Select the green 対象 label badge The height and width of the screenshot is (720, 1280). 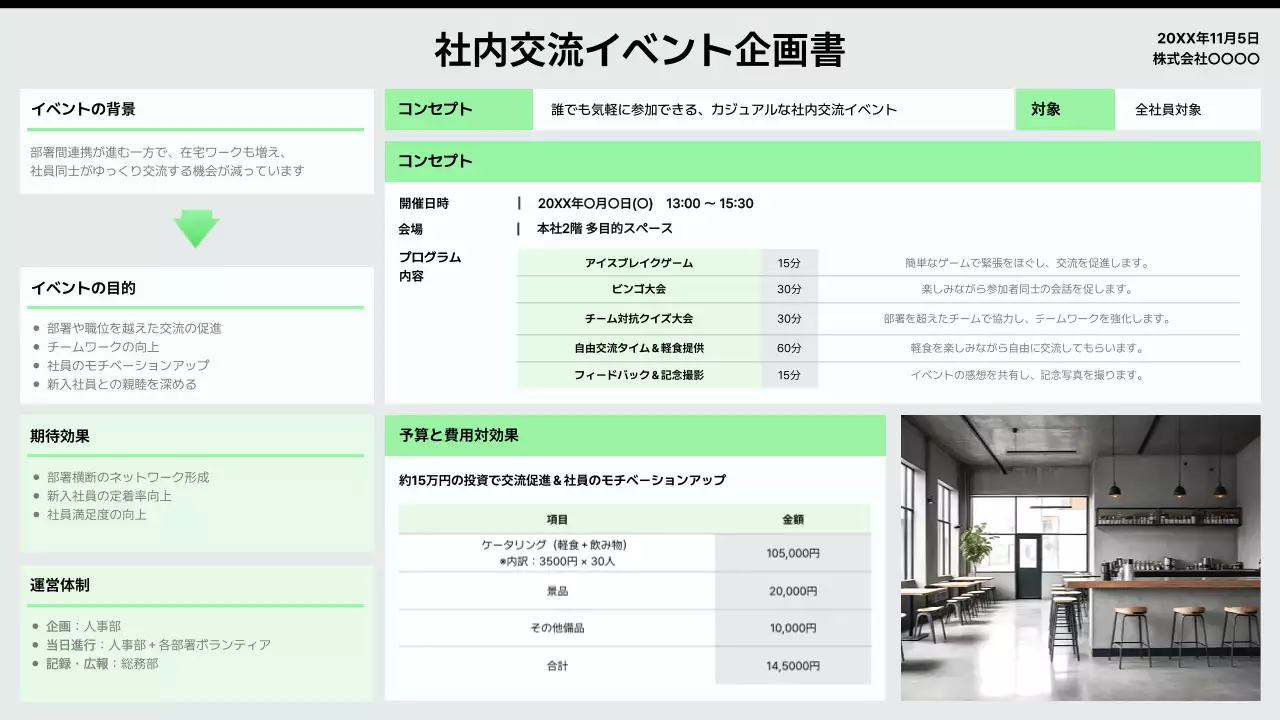tap(1065, 109)
